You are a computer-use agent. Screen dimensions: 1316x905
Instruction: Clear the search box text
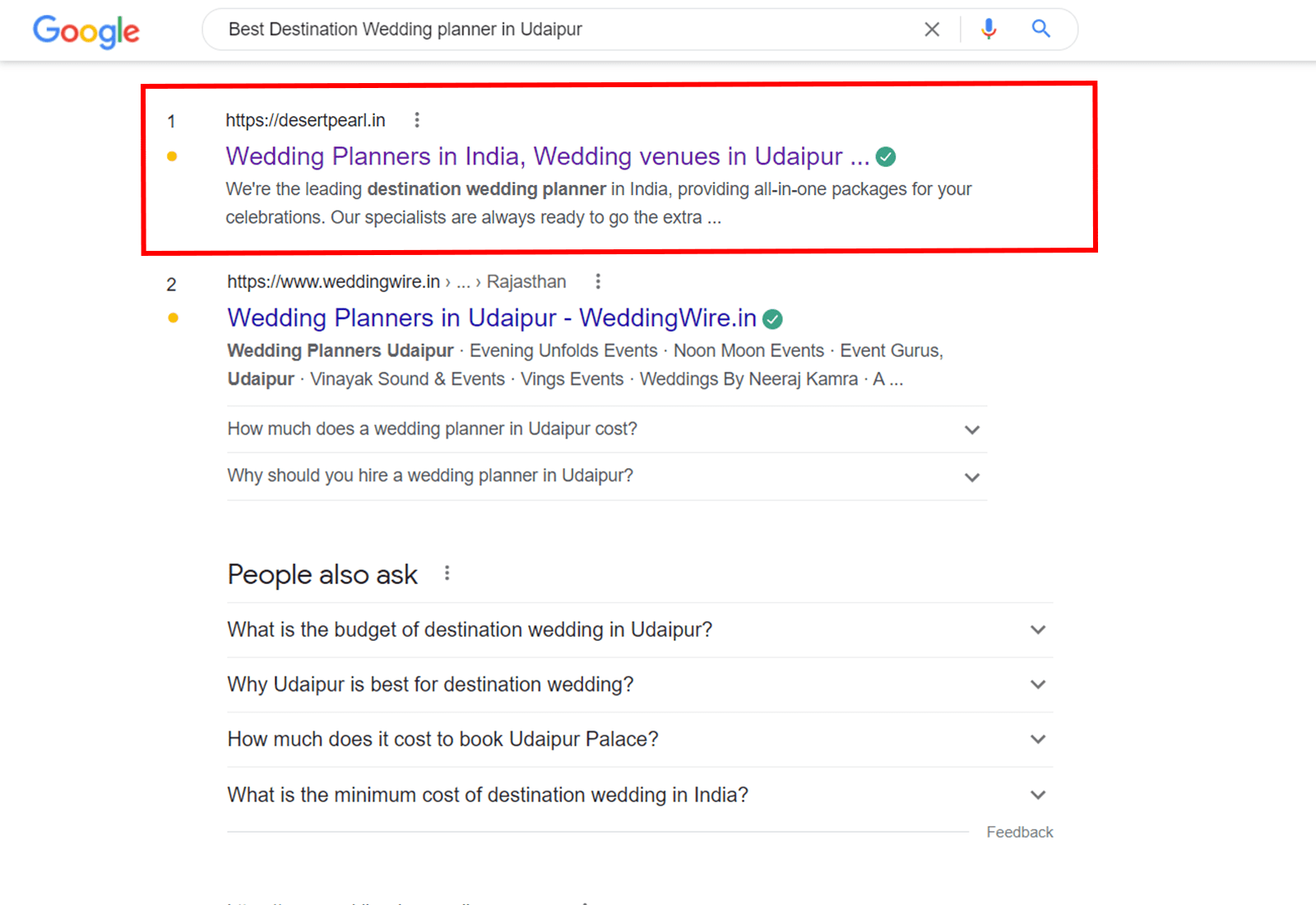tap(932, 30)
